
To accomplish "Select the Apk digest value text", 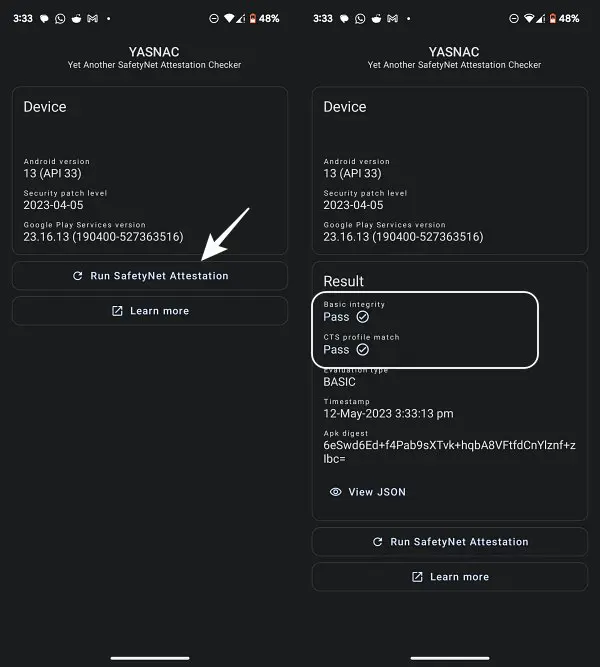I will point(449,452).
